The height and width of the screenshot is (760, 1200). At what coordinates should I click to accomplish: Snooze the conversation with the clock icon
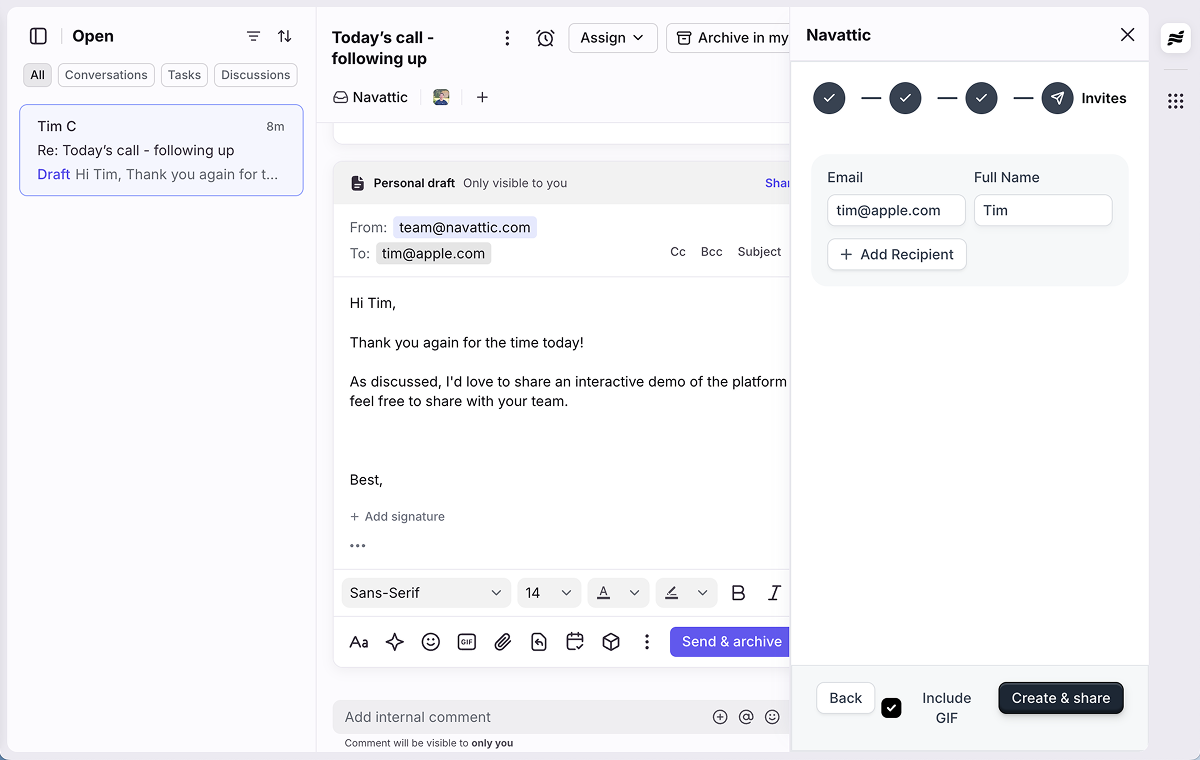545,37
